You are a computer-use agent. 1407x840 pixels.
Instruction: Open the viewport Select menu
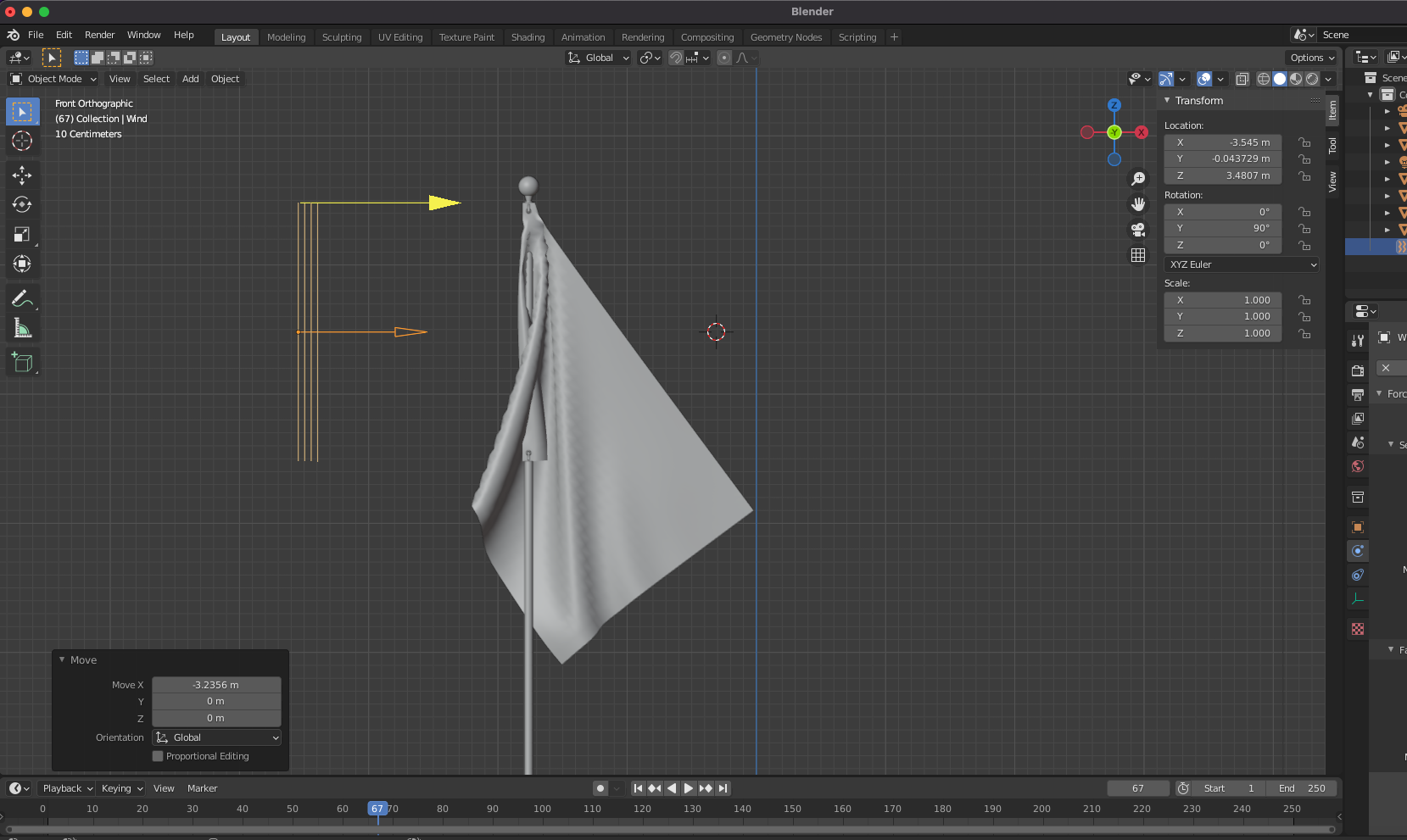tap(156, 79)
